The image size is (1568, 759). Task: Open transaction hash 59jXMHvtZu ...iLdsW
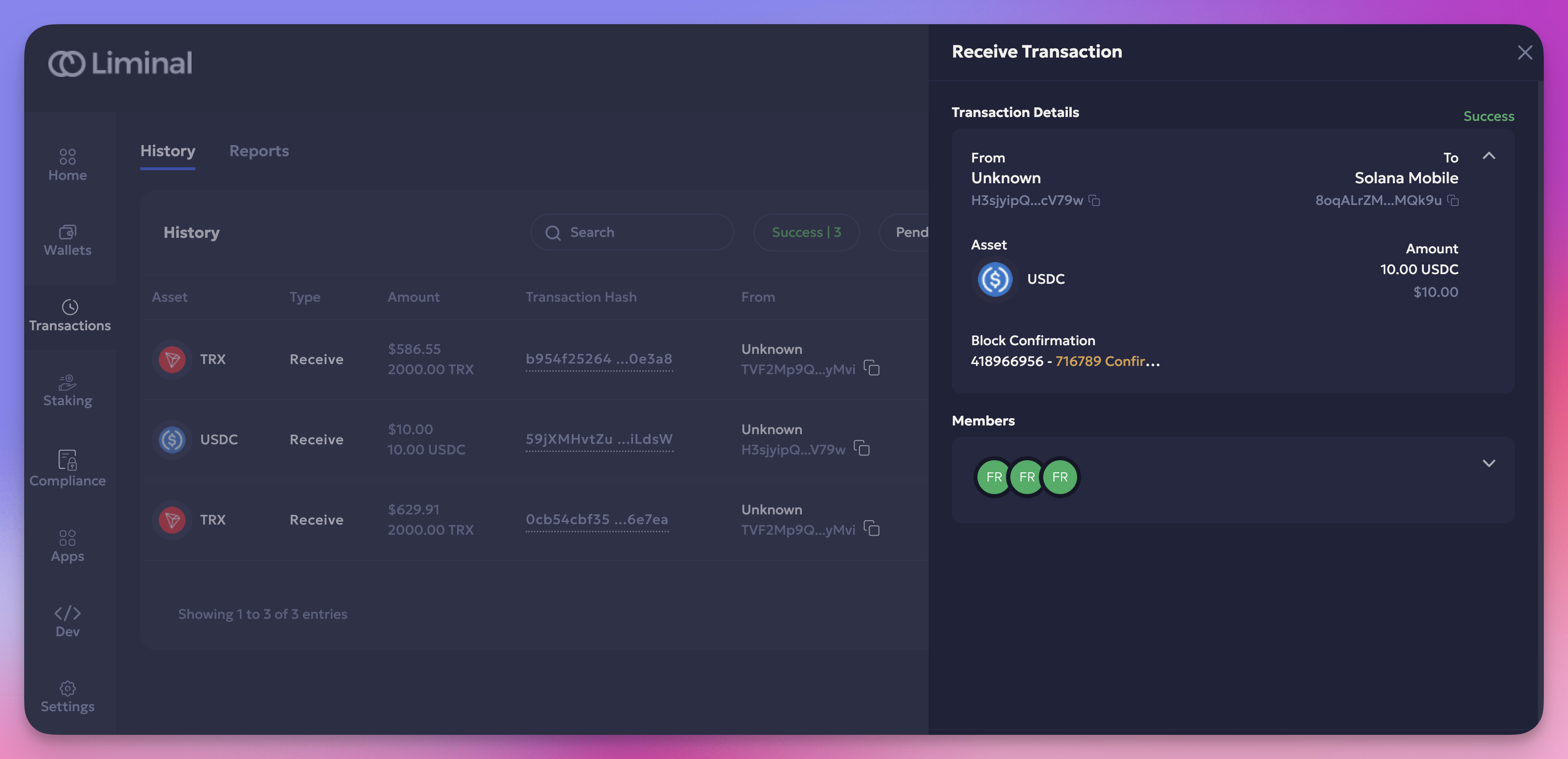coord(599,439)
